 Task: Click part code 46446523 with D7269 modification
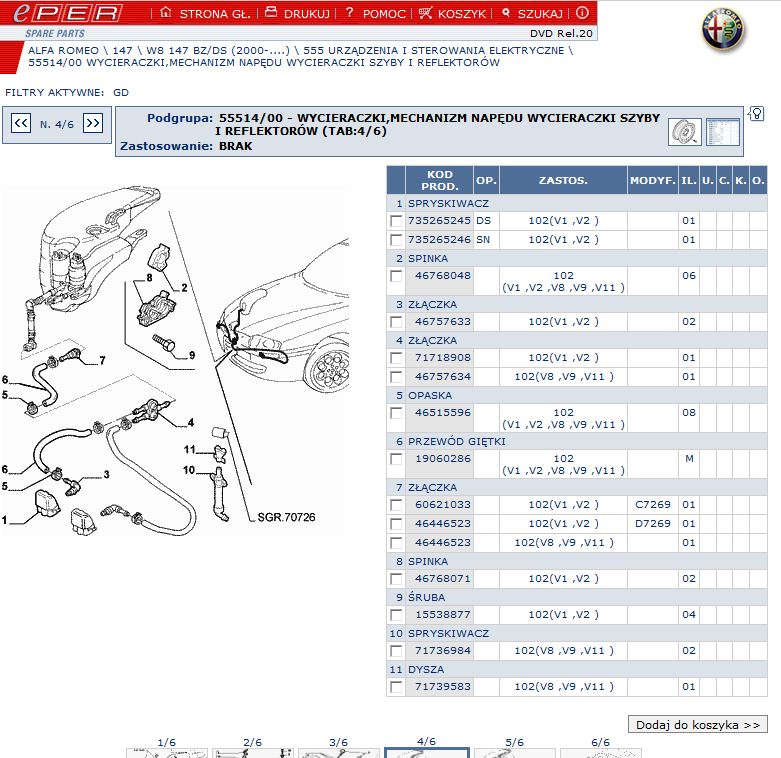pyautogui.click(x=443, y=523)
